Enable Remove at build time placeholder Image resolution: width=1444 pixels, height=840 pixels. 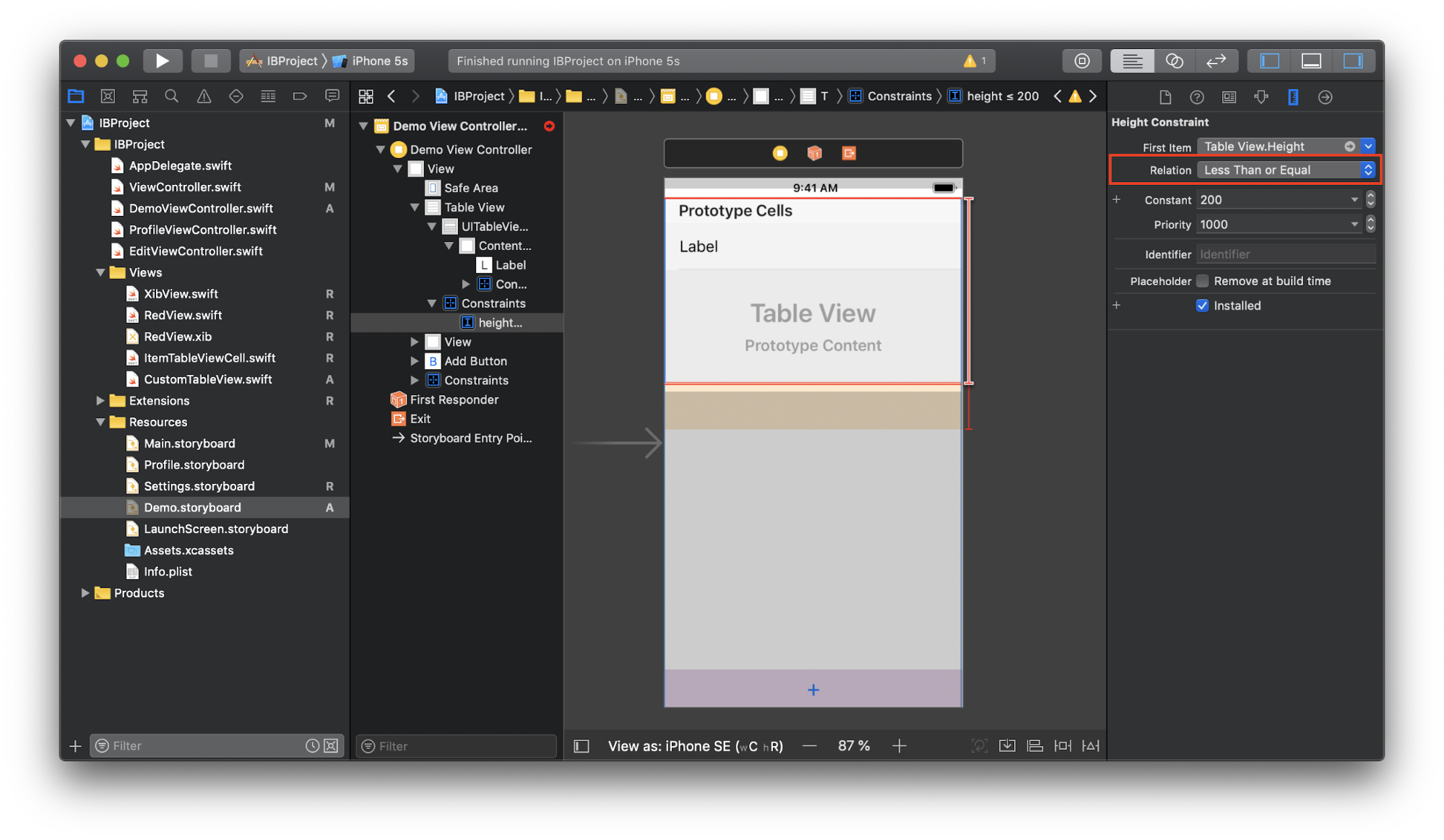(x=1202, y=281)
